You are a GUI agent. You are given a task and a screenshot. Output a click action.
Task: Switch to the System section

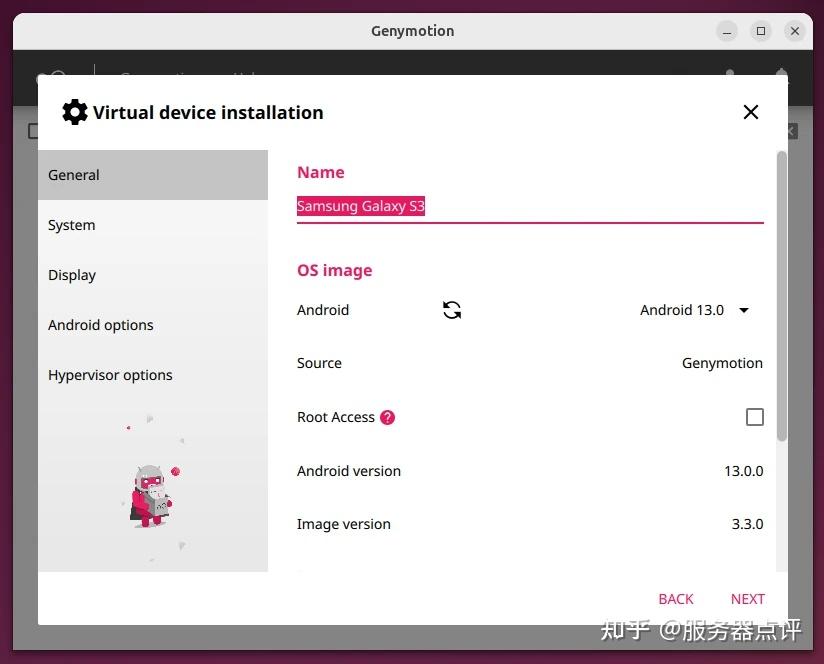pyautogui.click(x=71, y=225)
